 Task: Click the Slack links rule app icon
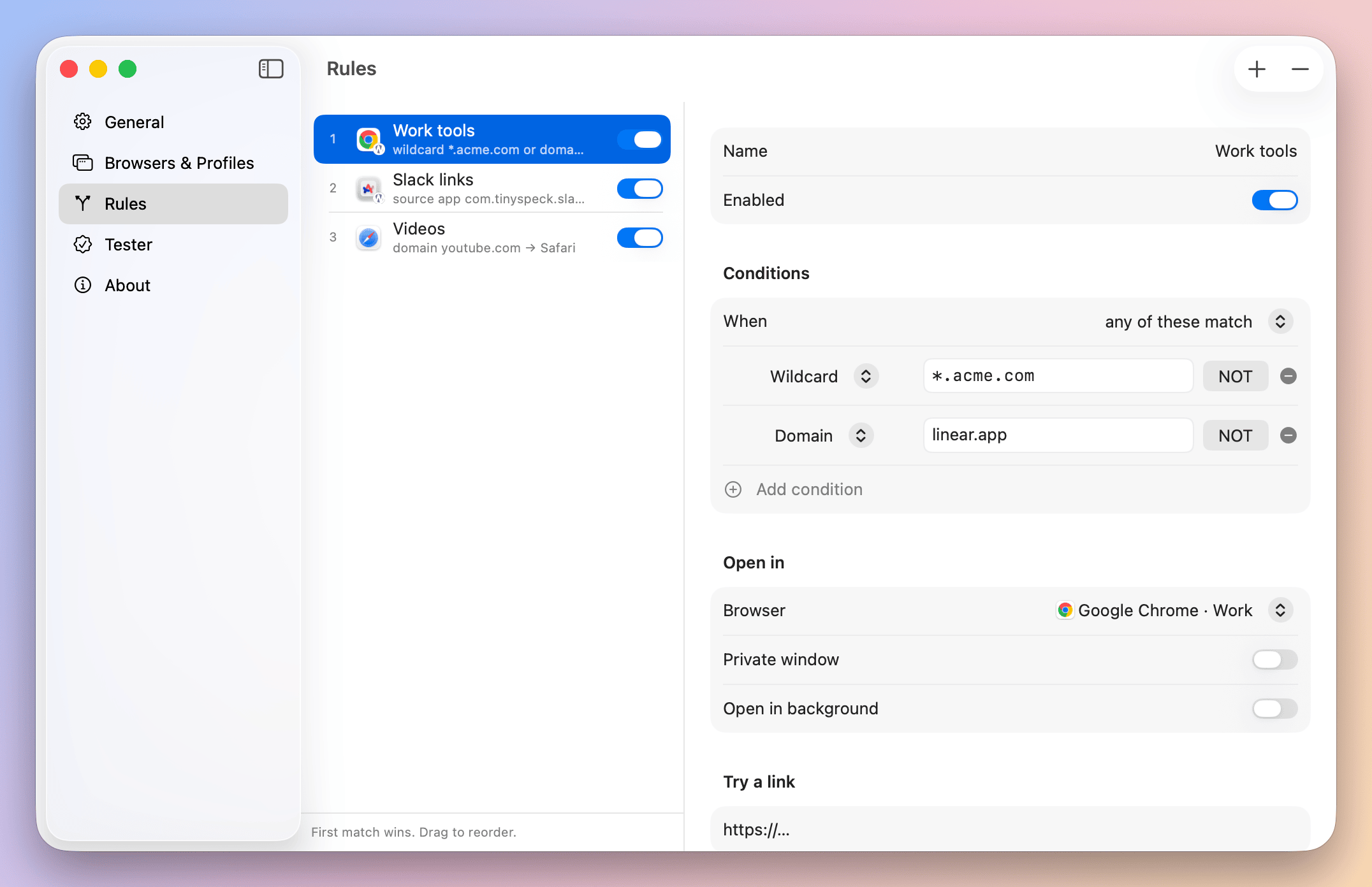pyautogui.click(x=369, y=189)
